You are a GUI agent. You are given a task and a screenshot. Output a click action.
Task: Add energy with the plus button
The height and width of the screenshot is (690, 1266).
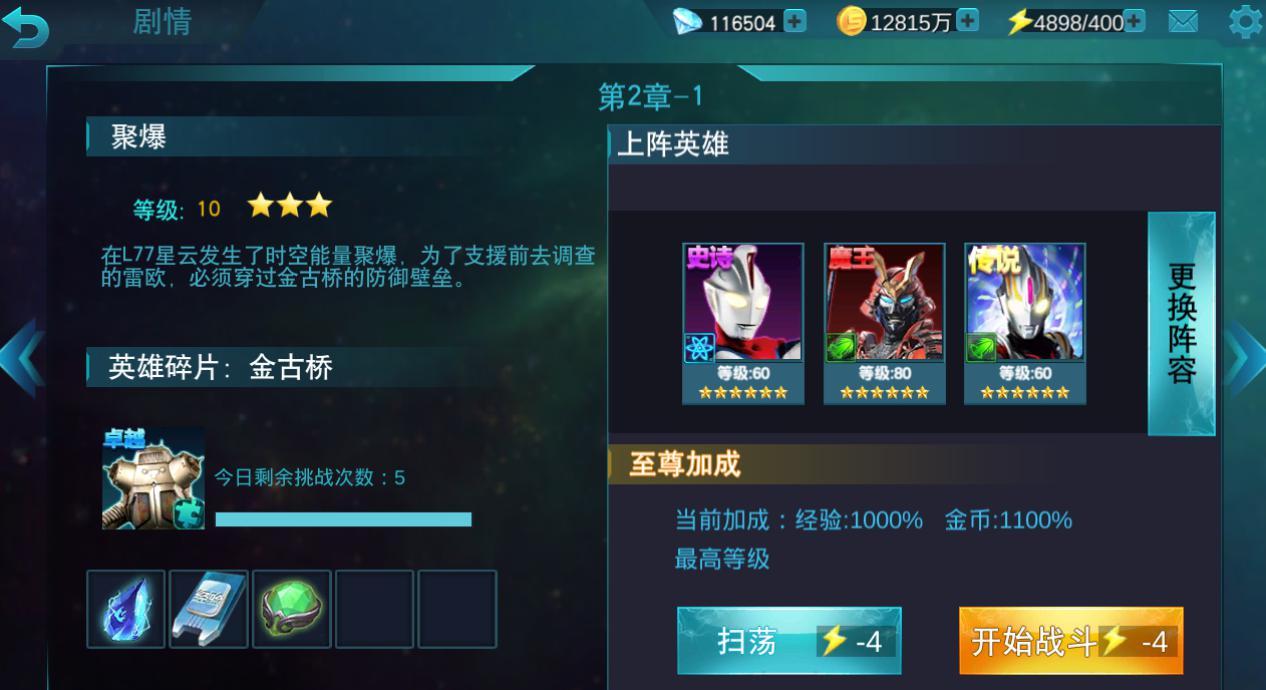point(1134,21)
